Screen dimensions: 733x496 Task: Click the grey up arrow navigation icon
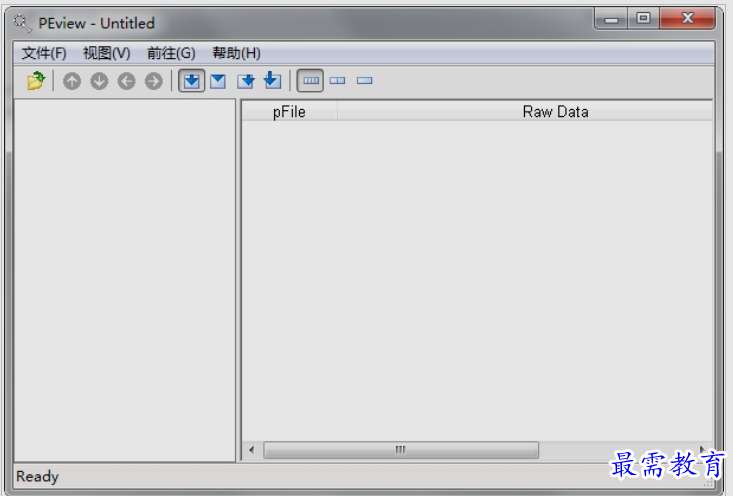point(72,81)
